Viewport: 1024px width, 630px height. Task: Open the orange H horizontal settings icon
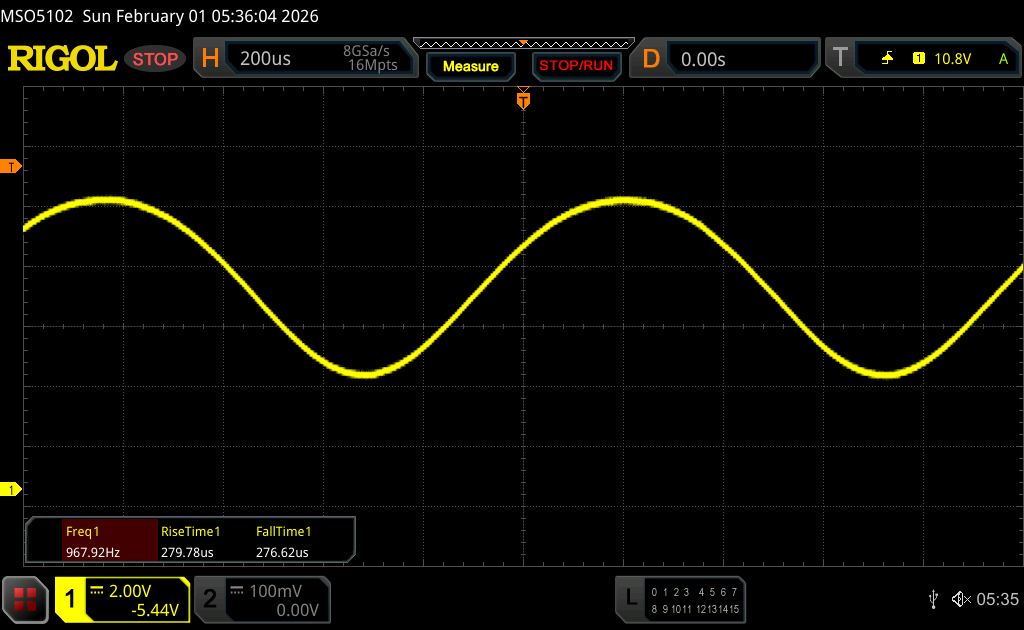tap(210, 59)
